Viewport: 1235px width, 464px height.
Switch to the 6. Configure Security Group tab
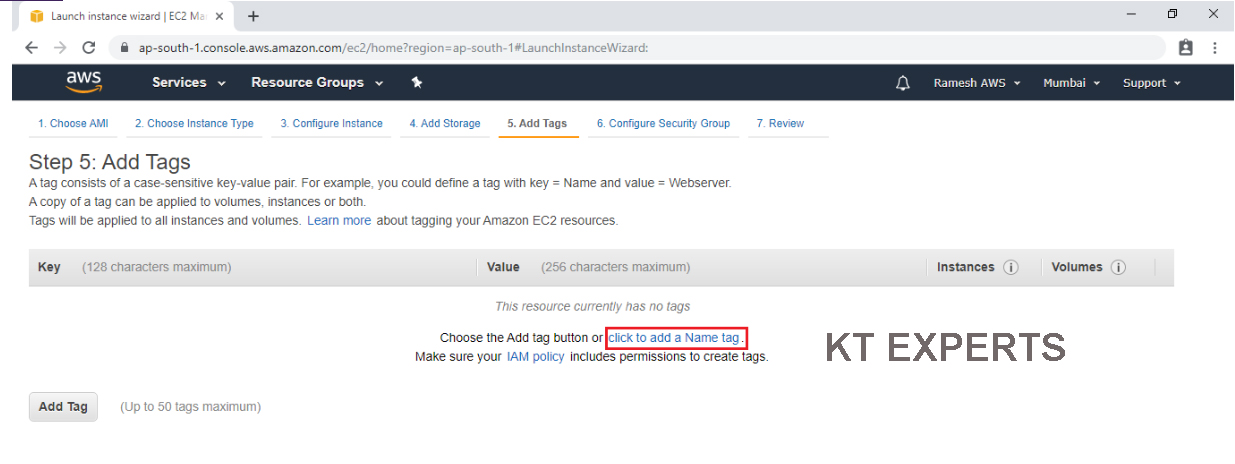[x=663, y=124]
